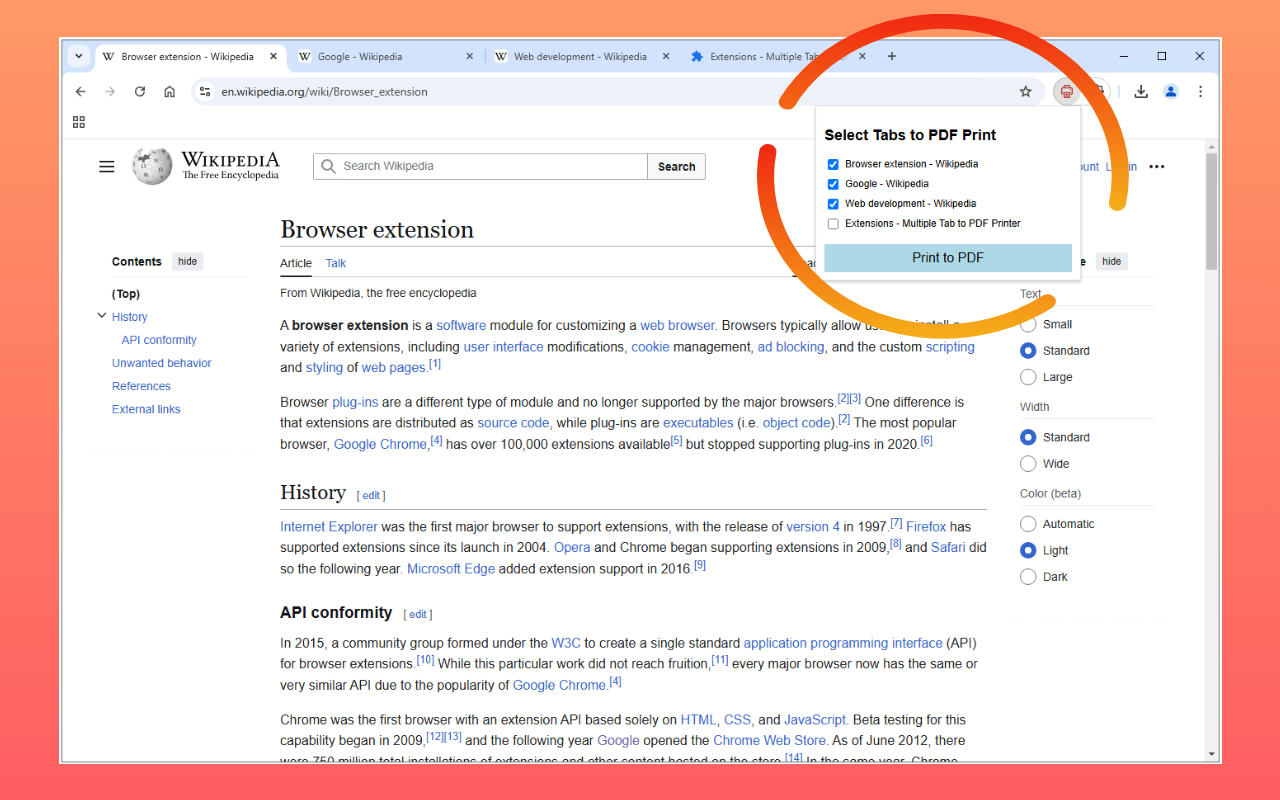
Task: Open a new tab with plus icon
Action: point(892,57)
